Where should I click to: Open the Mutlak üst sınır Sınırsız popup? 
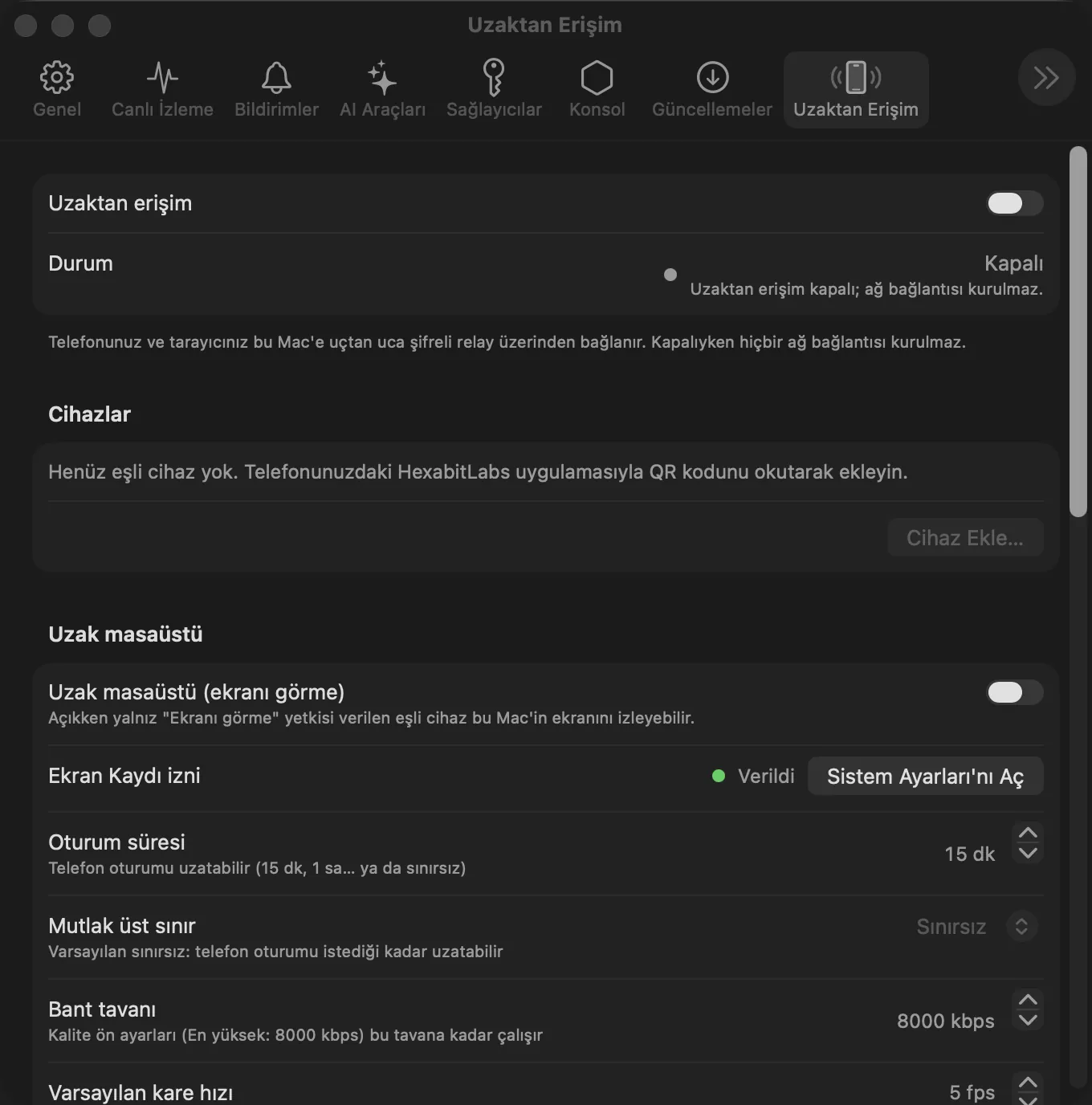977,927
